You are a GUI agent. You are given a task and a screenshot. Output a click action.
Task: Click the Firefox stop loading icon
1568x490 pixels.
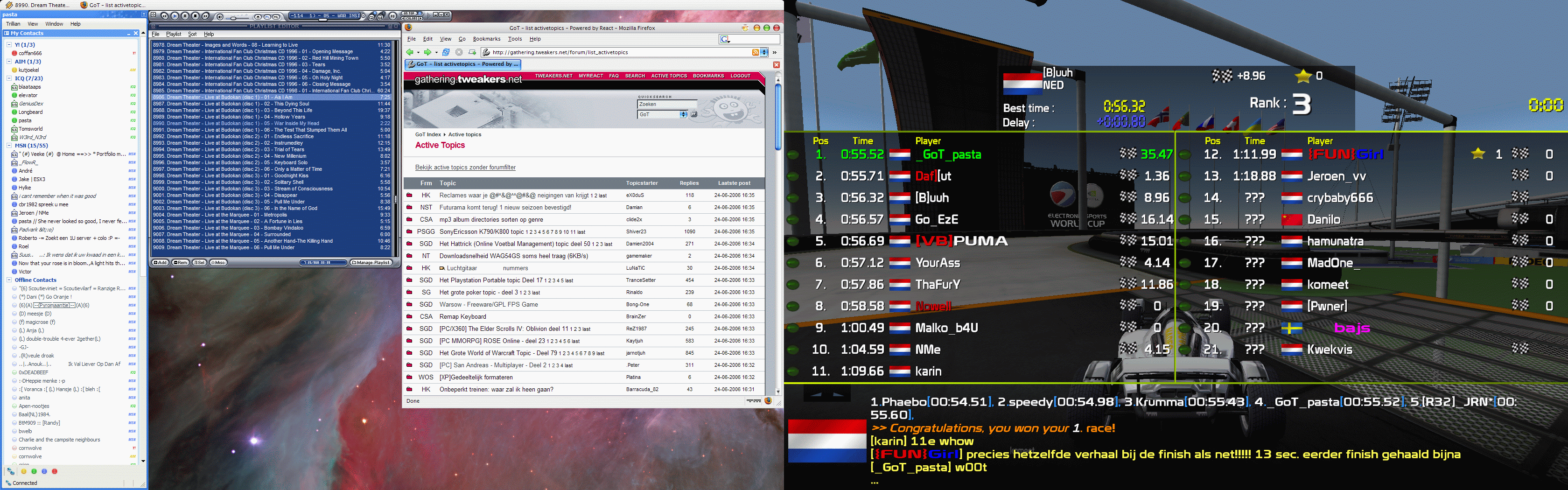click(x=459, y=52)
